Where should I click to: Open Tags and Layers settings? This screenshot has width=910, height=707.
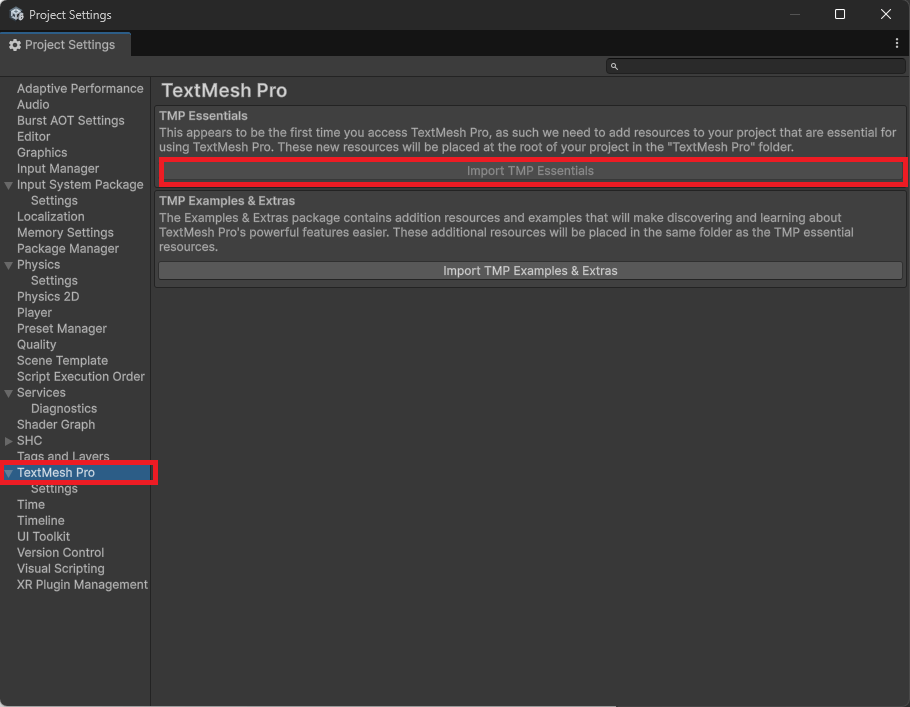pyautogui.click(x=63, y=456)
